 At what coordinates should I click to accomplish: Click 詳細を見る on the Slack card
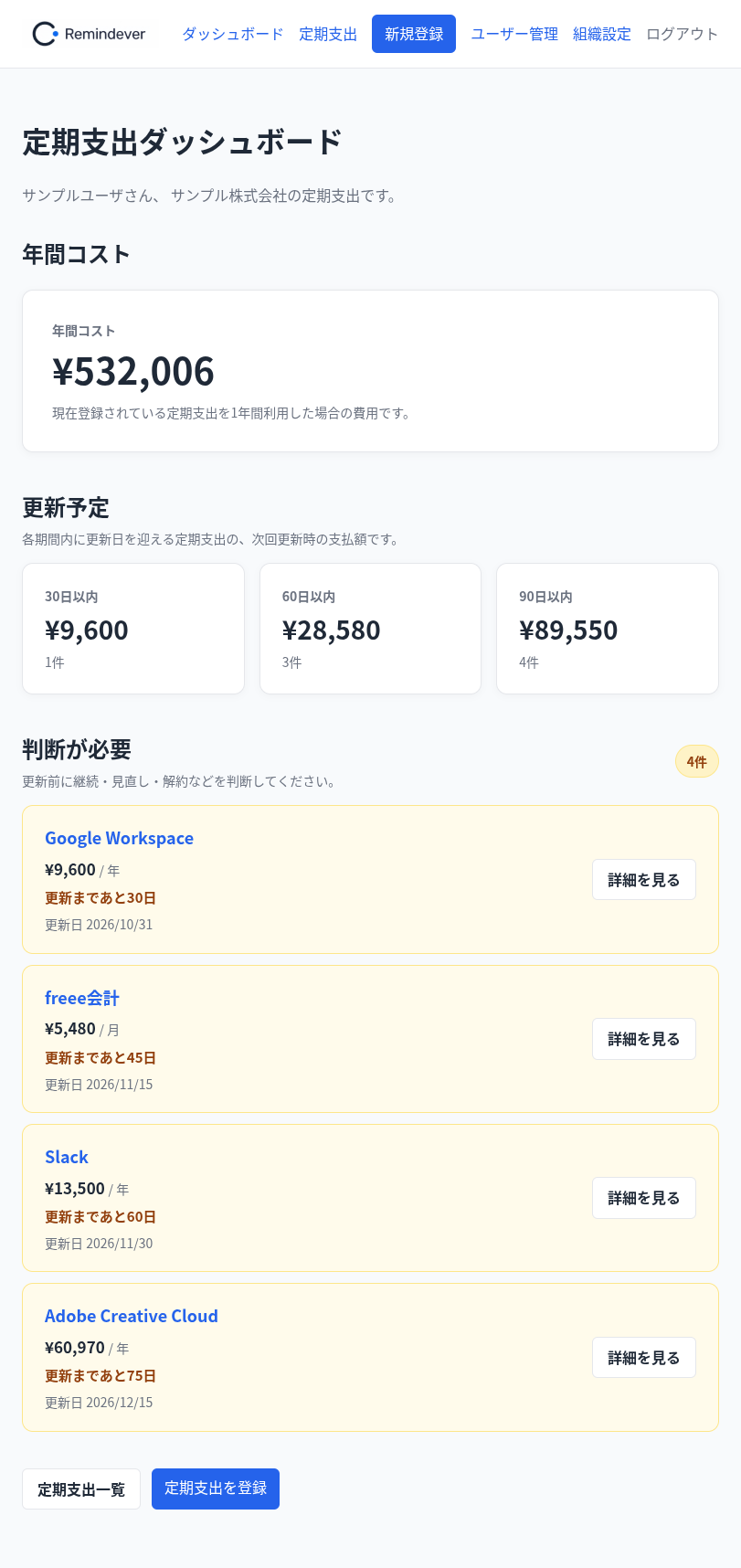tap(644, 1198)
